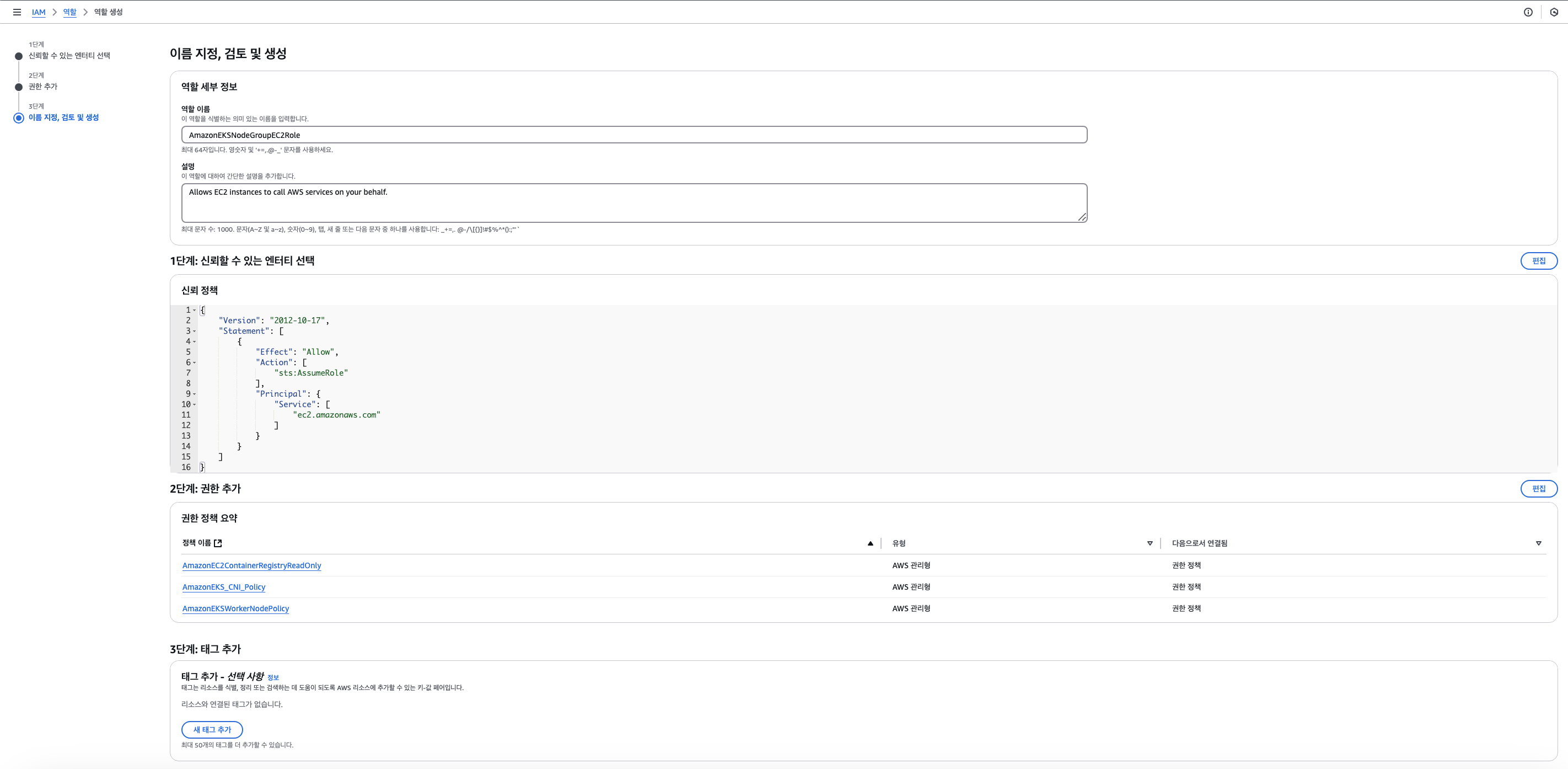Click 편집 button for step 1 trust entity
This screenshot has height=769, width=1568.
point(1538,260)
